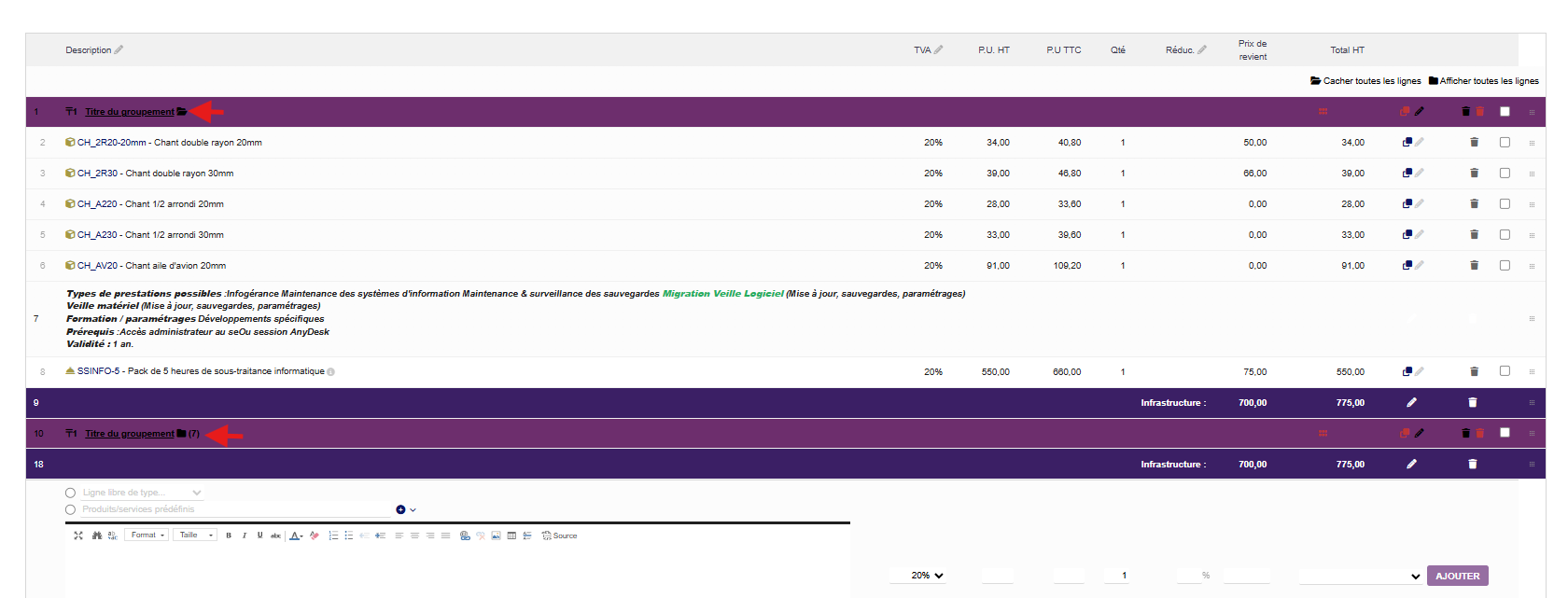Check the CH_A230 line checkbox
This screenshot has width=1568, height=598.
1505,234
